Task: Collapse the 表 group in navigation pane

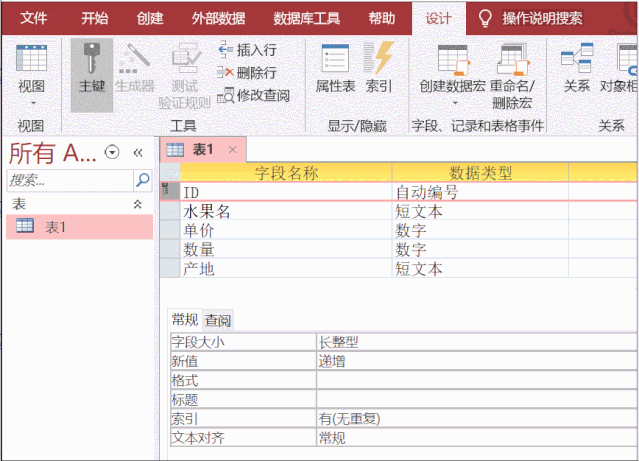Action: (138, 203)
